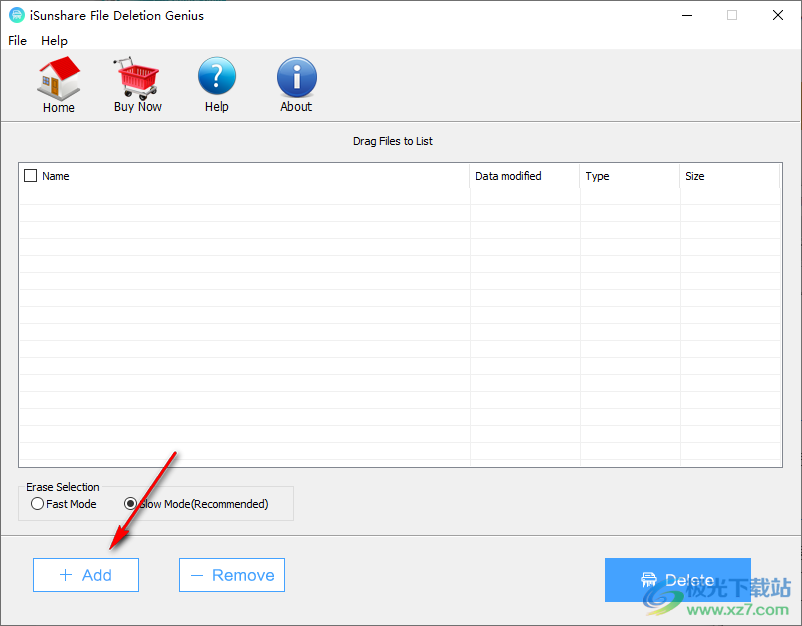The image size is (802, 626).
Task: Click the blue Delete button
Action: (677, 579)
